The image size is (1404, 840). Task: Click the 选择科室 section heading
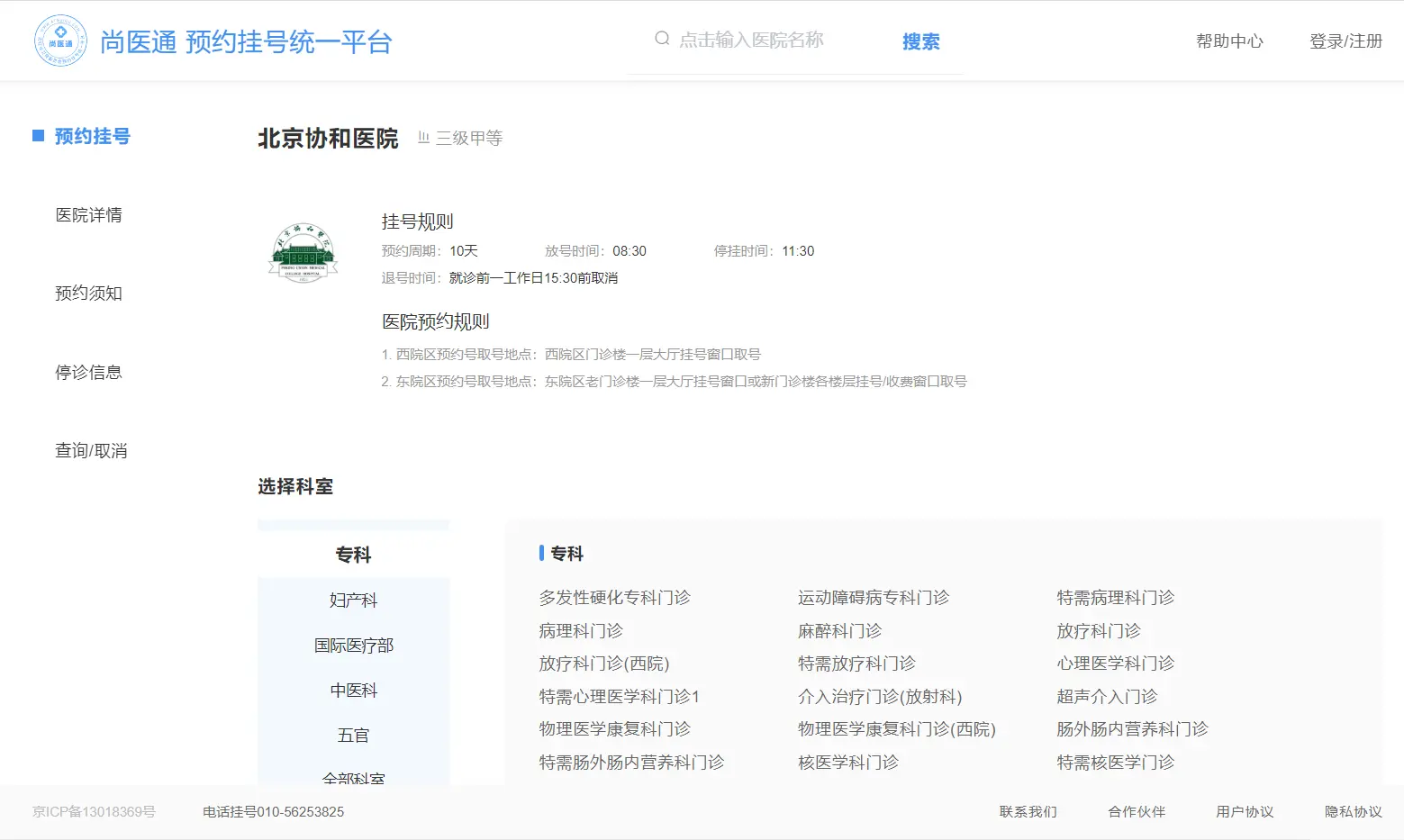pyautogui.click(x=295, y=487)
